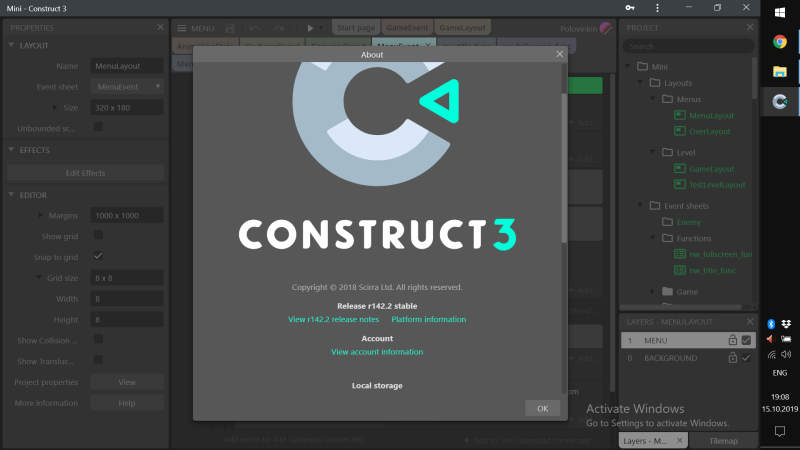Collapse the EDITOR properties section
Screen dimensions: 800x450
[11, 194]
